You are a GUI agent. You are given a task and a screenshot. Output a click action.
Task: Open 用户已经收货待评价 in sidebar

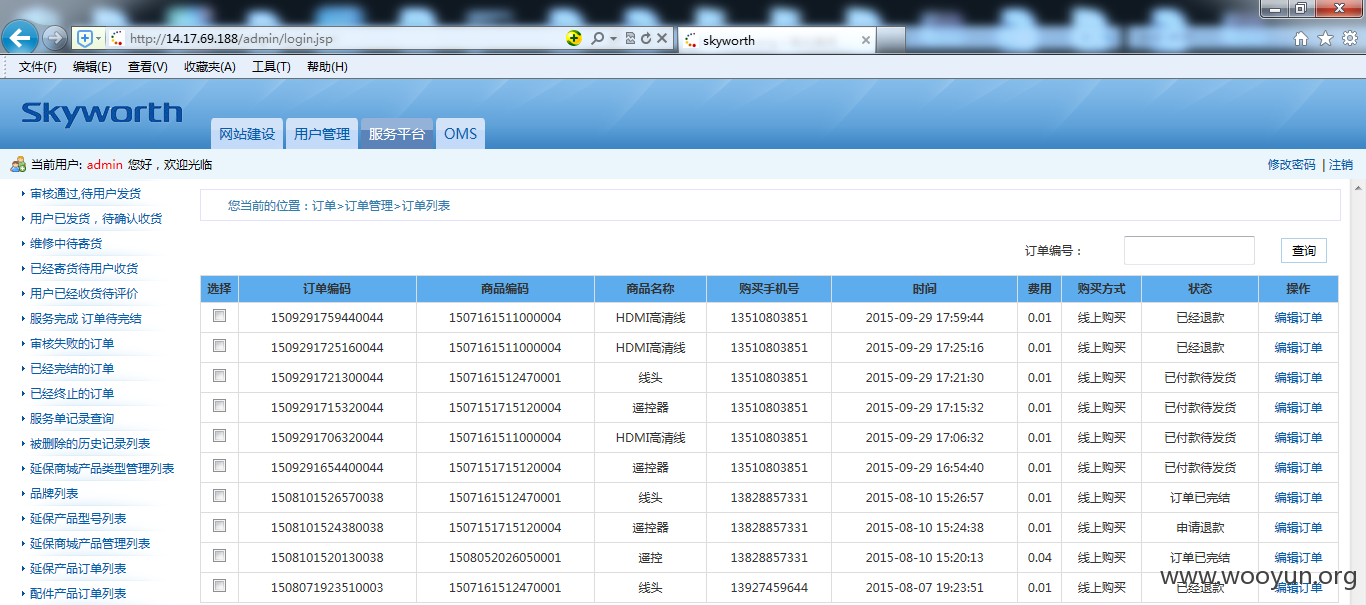[84, 294]
